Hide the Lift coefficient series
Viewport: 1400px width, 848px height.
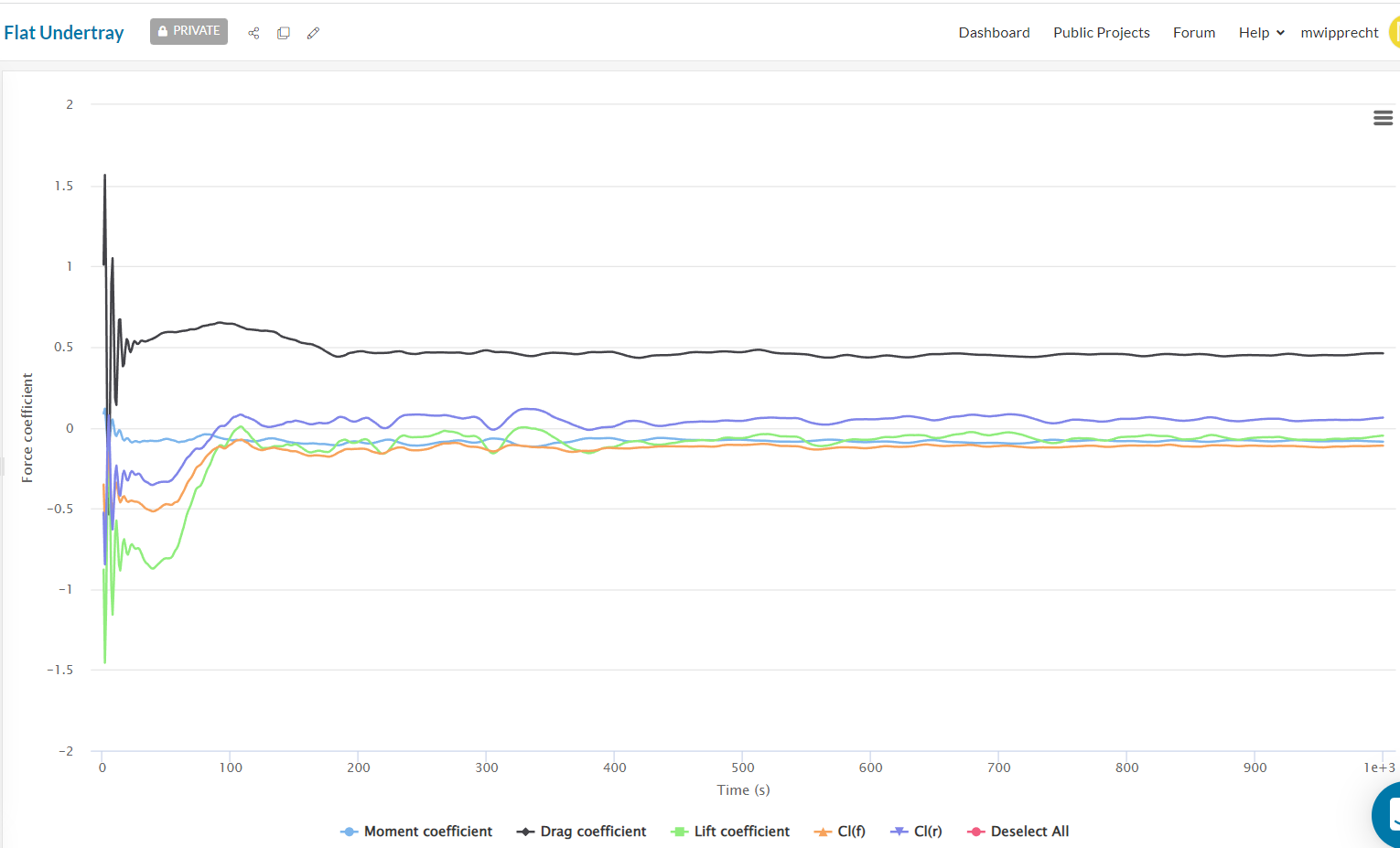(730, 832)
